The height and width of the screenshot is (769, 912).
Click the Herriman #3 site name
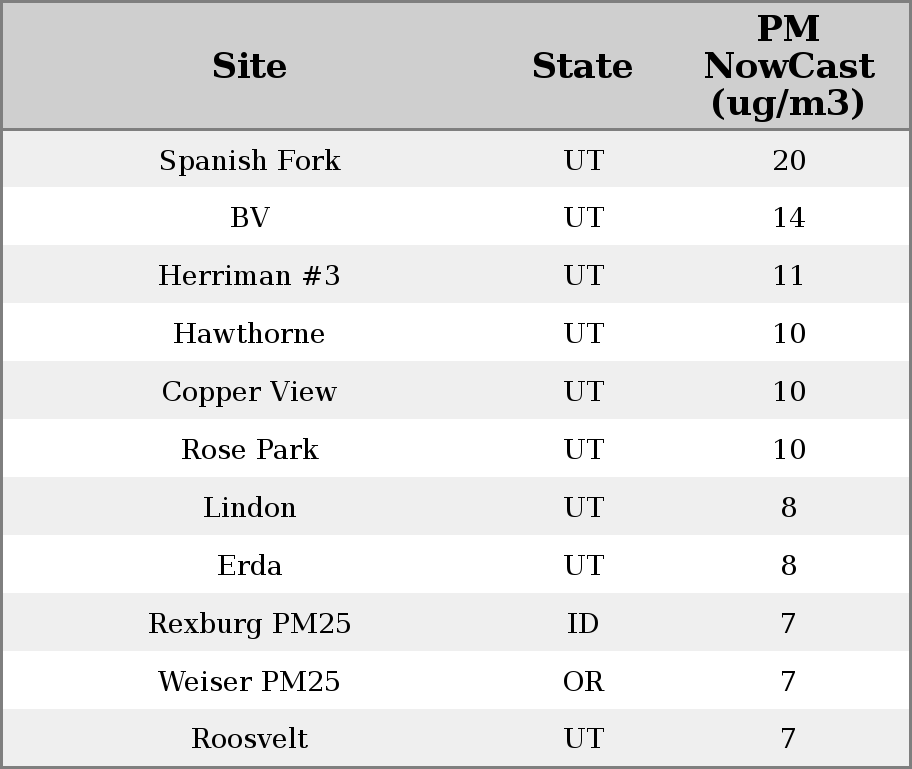click(249, 276)
